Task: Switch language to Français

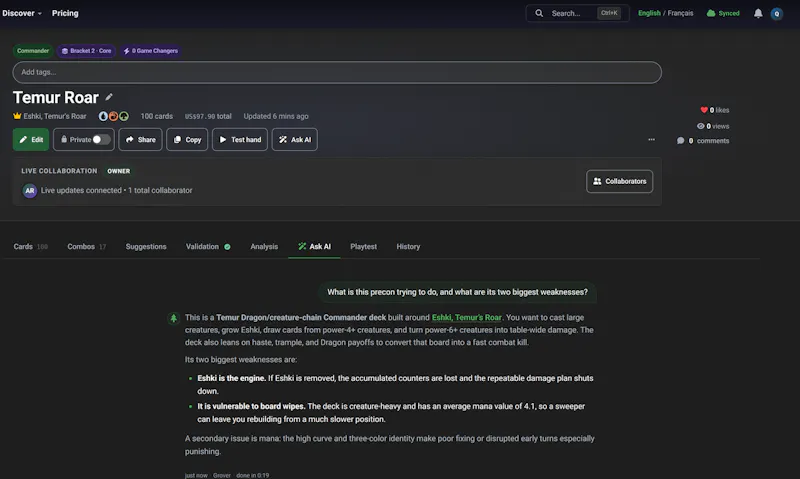Action: click(681, 13)
